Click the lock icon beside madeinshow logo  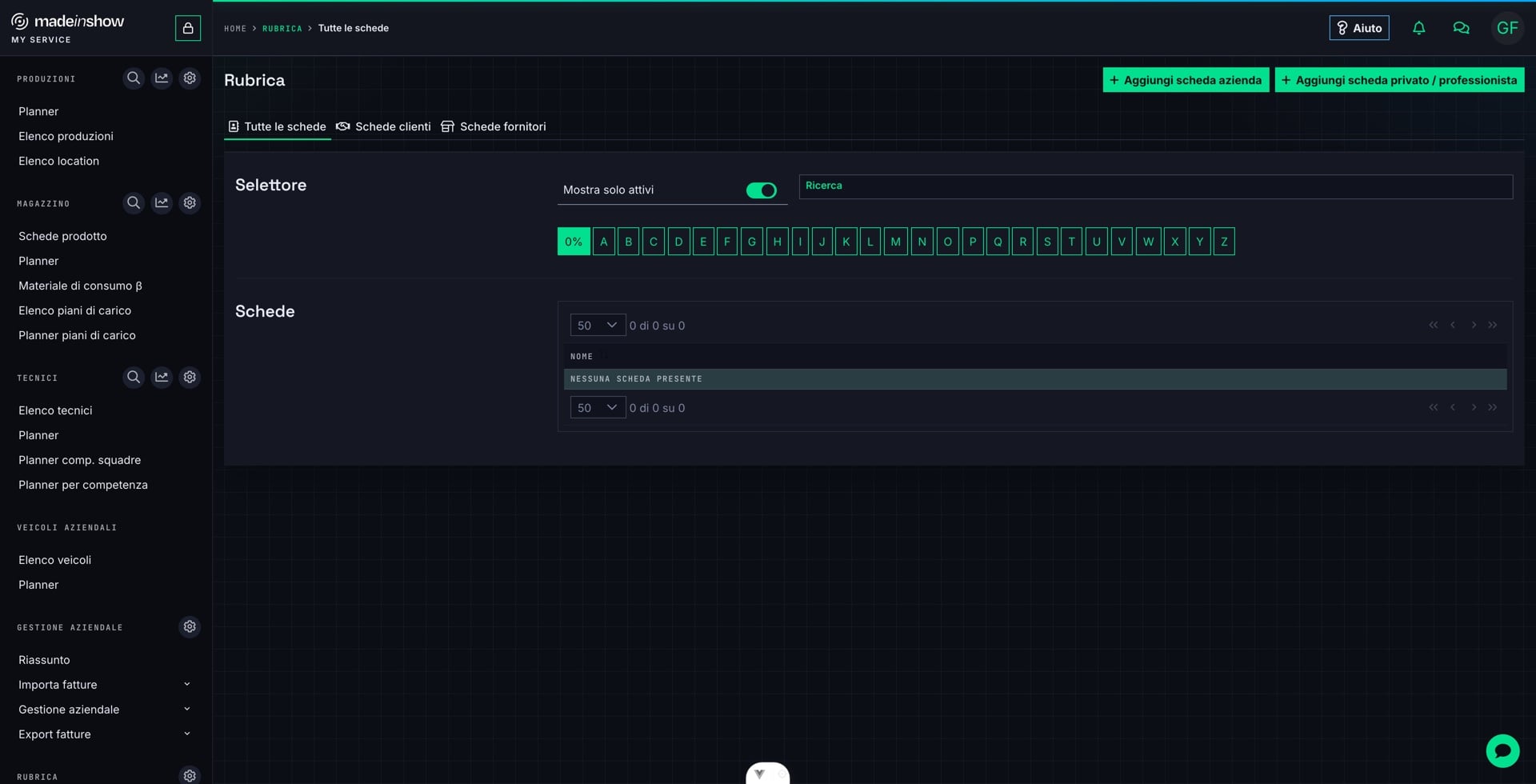(188, 28)
